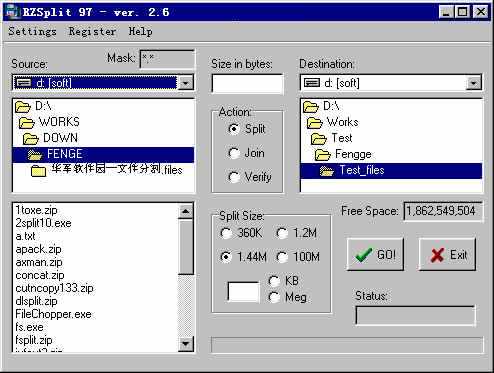The image size is (494, 373).
Task: Click the open FENGE folder icon
Action: [35, 154]
